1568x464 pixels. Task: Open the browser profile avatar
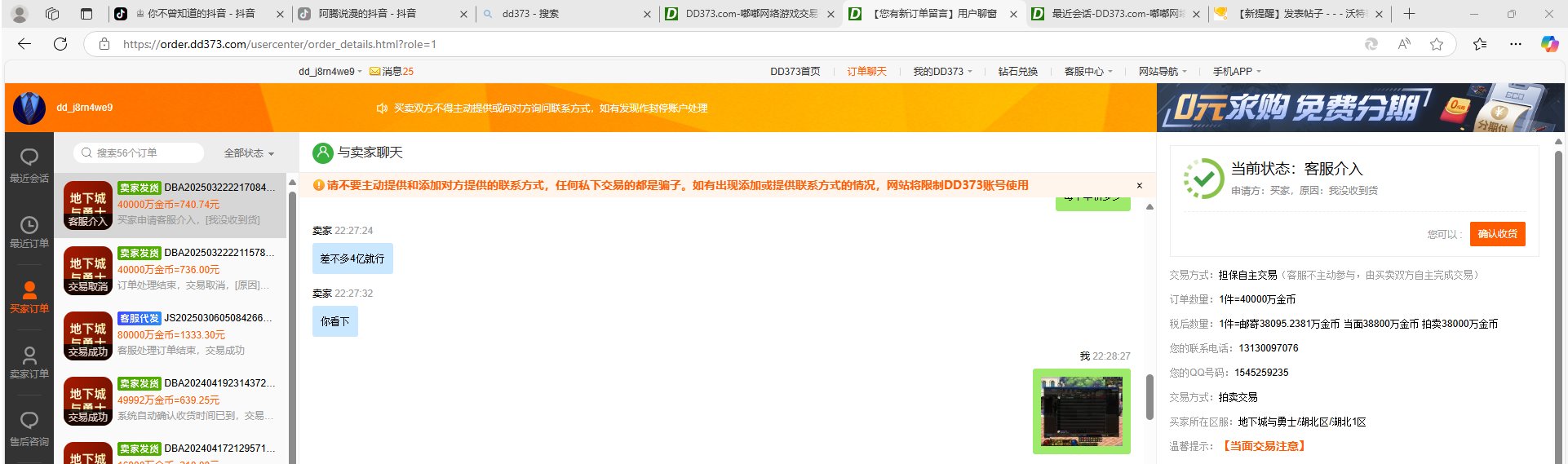click(x=20, y=14)
